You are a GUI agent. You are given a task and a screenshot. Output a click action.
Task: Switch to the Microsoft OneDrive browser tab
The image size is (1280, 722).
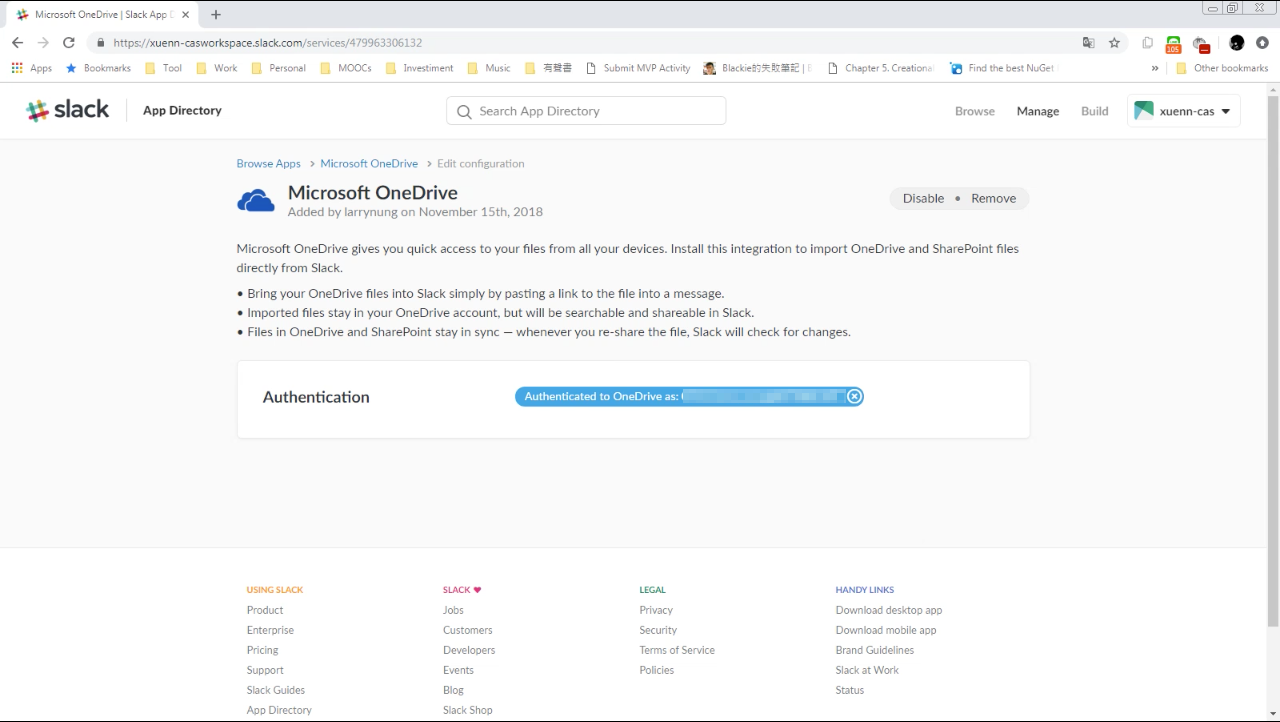click(x=103, y=15)
